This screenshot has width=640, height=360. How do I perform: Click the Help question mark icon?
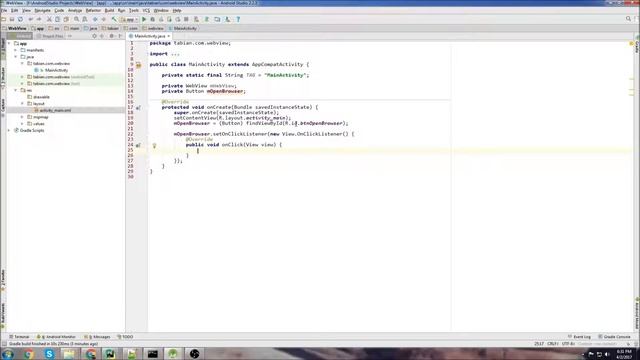238,19
